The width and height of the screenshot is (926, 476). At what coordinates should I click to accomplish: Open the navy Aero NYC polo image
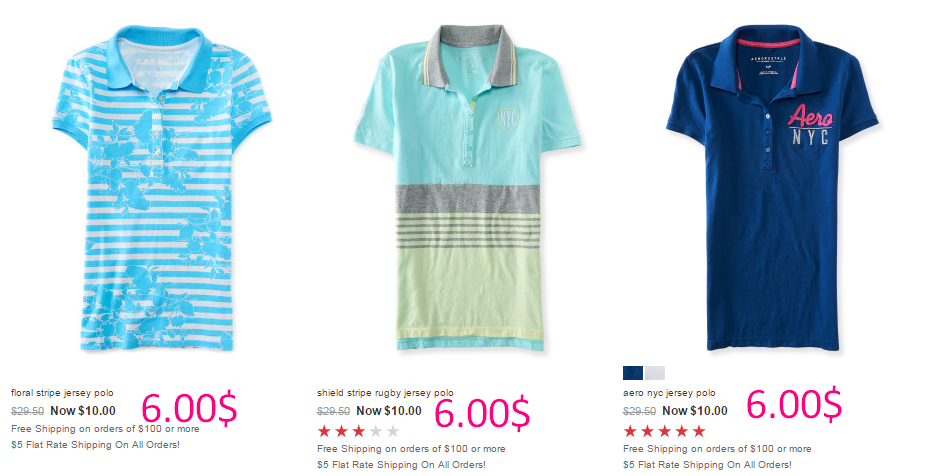point(772,188)
